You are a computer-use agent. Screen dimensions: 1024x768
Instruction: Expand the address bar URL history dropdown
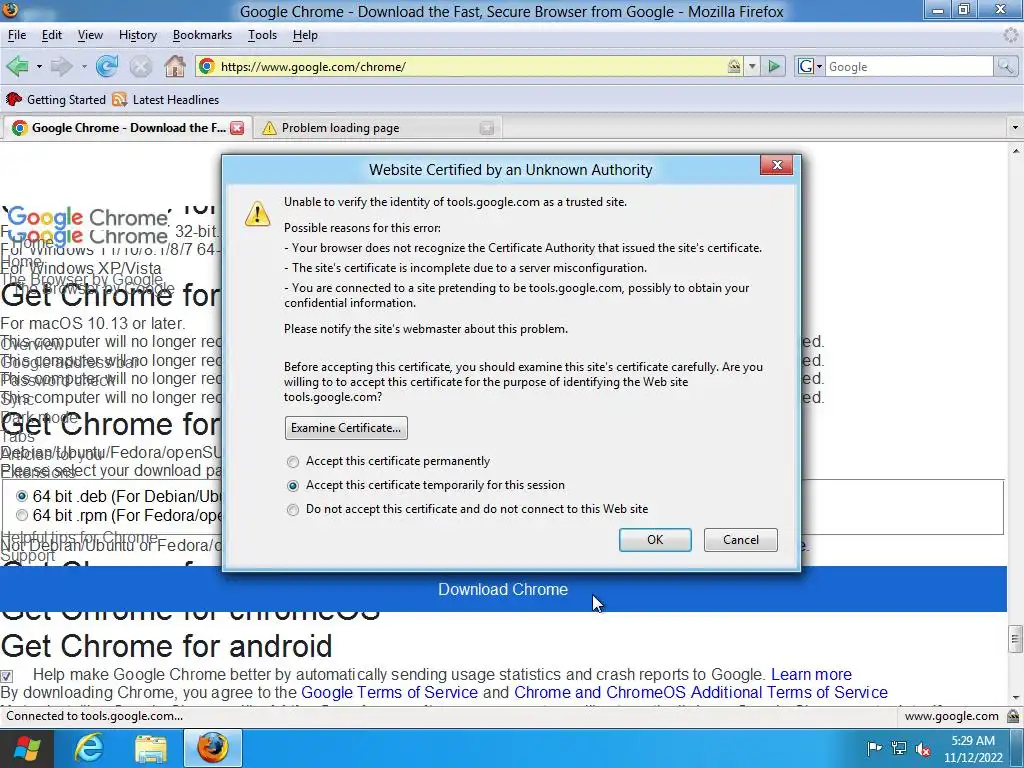point(752,66)
